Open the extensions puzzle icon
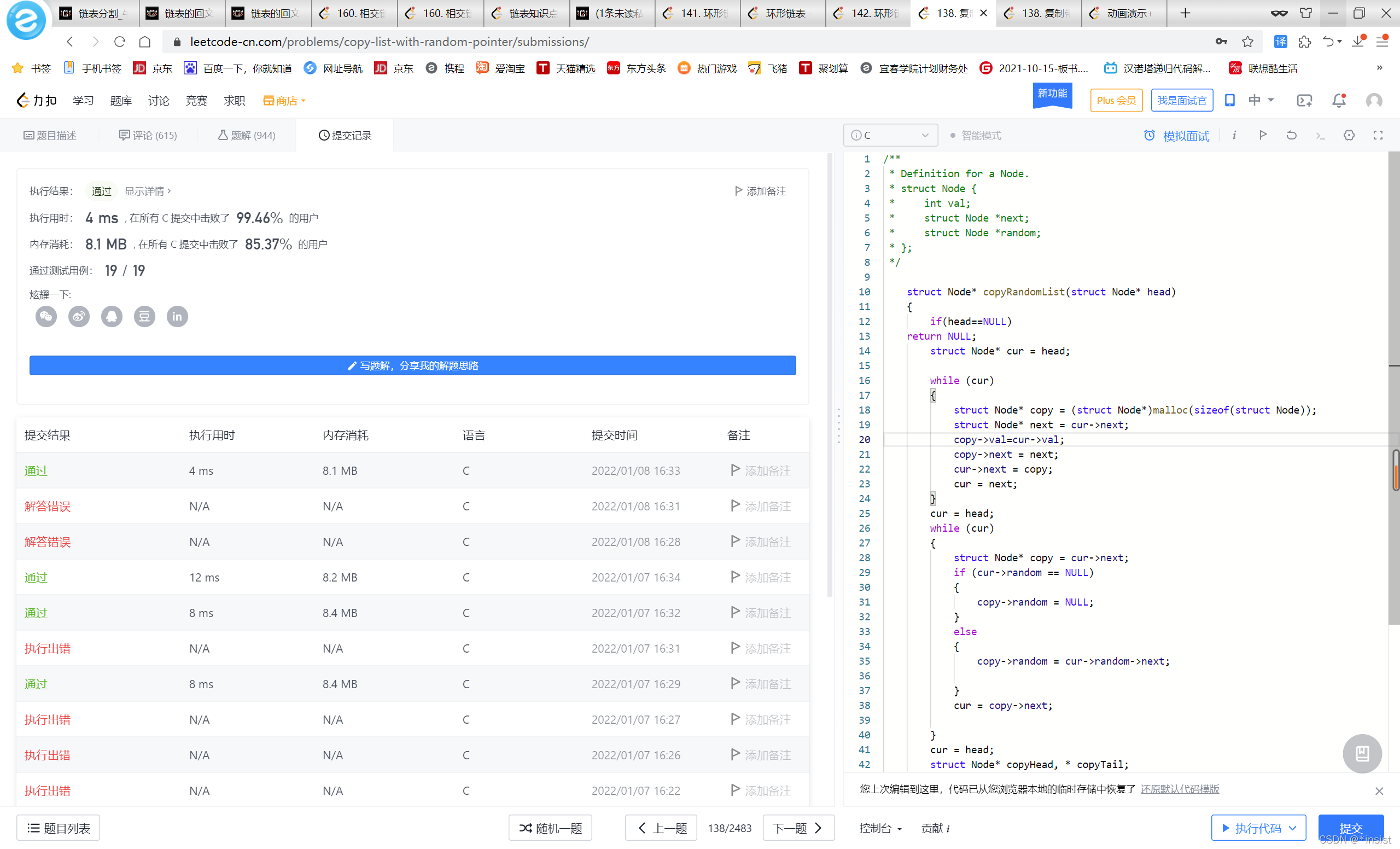Viewport: 1400px width, 849px height. (x=1305, y=42)
